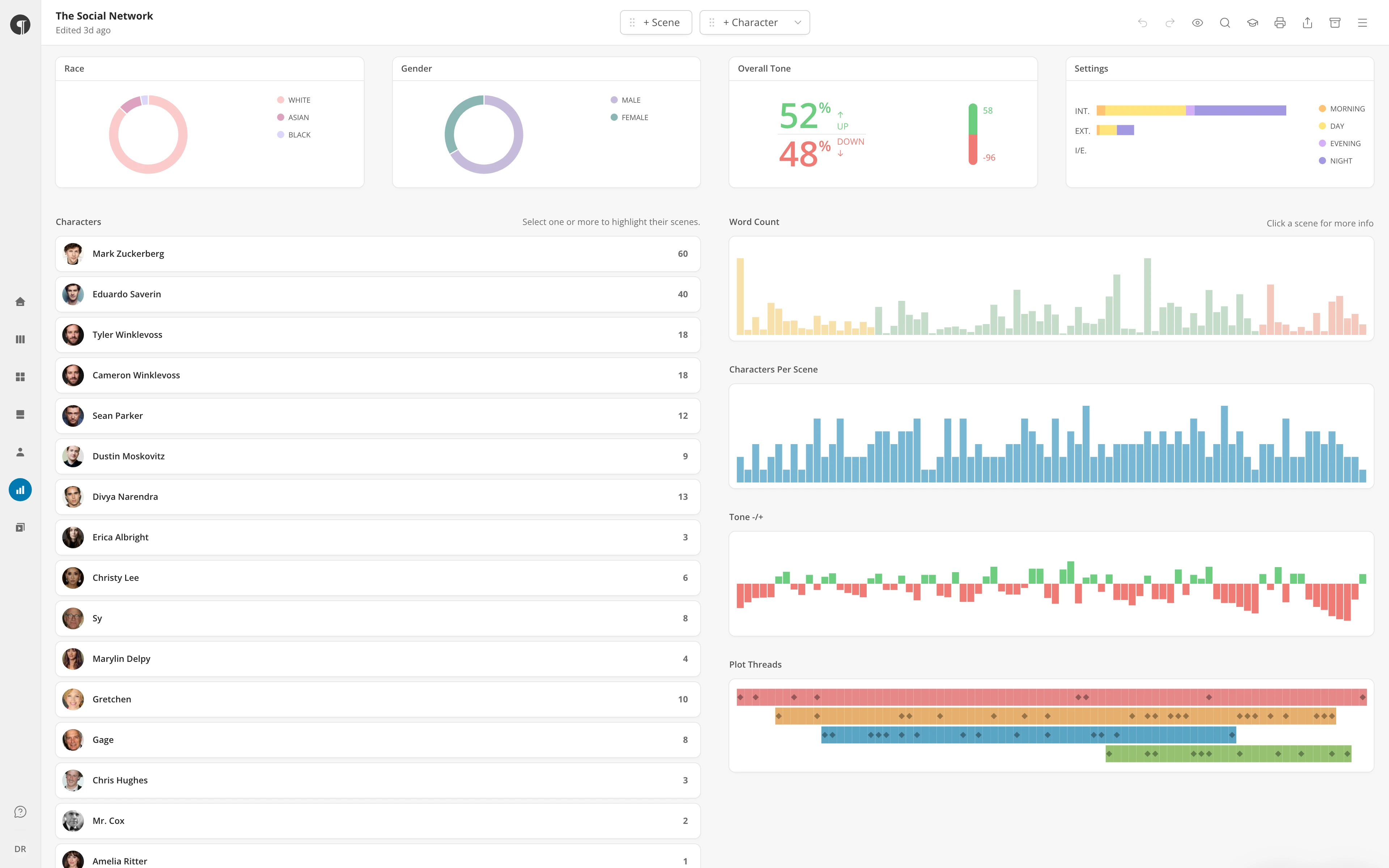Open the grid cards icon in sidebar
Screen dimensions: 1389x868
[20, 376]
